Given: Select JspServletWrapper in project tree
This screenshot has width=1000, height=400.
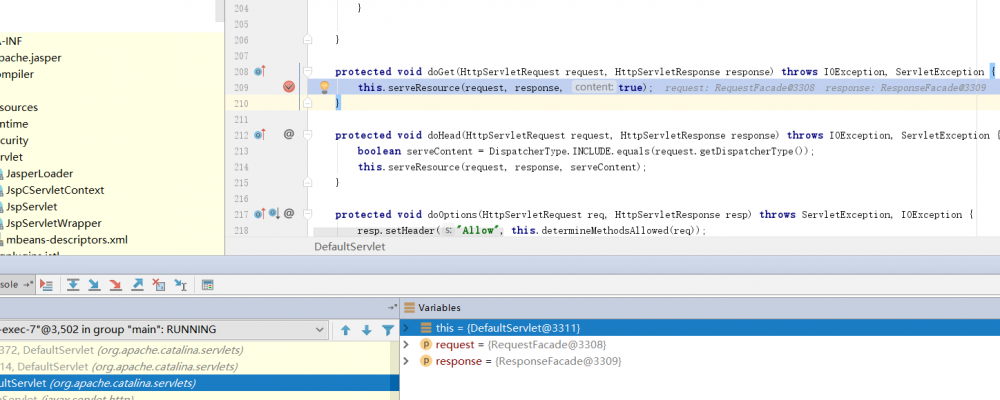Looking at the screenshot, I should pos(54,223).
